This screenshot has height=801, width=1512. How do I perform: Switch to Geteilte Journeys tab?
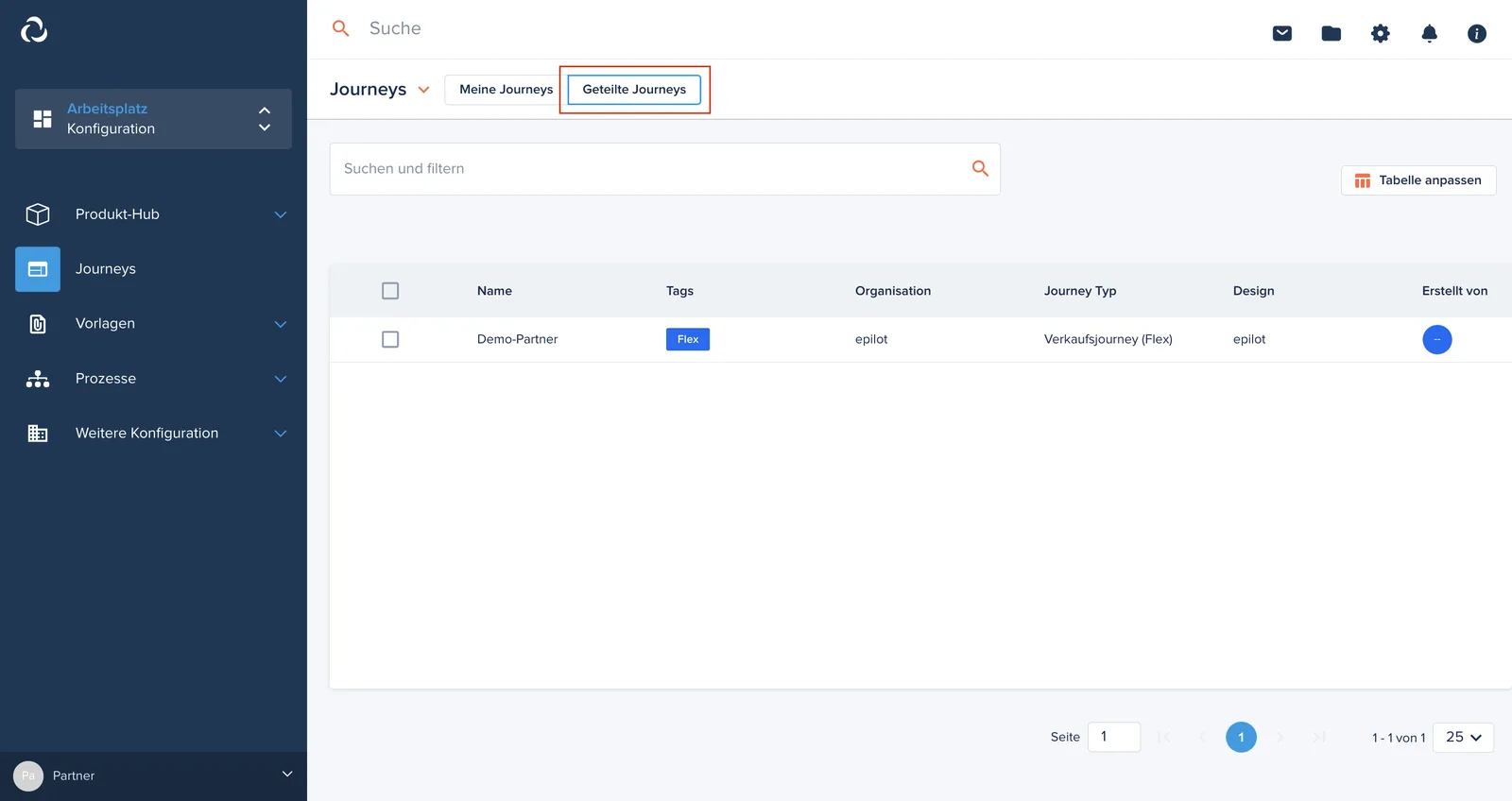(x=634, y=90)
